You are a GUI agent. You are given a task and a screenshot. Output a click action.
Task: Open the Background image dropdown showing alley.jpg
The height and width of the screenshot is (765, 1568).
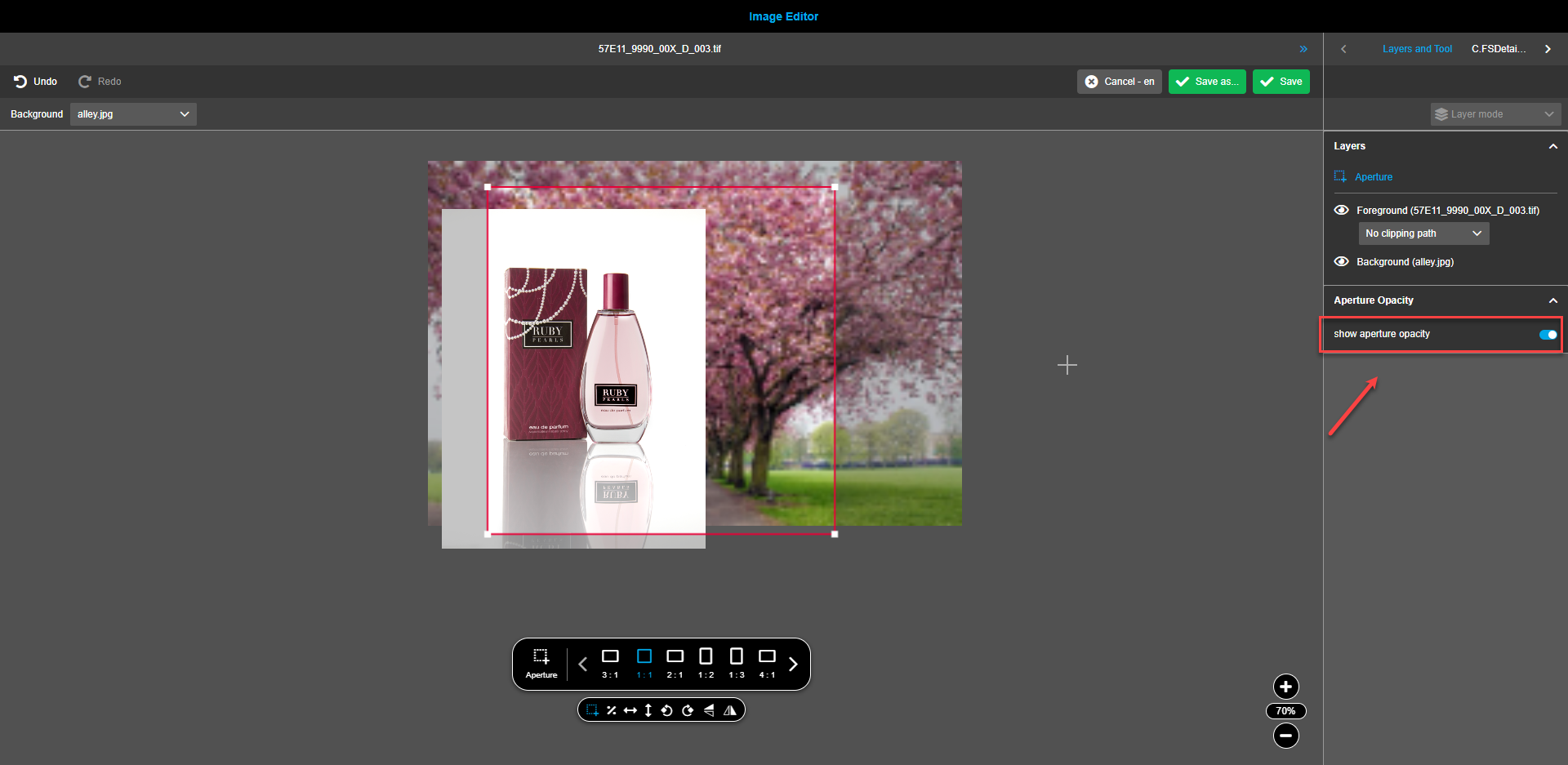point(133,113)
